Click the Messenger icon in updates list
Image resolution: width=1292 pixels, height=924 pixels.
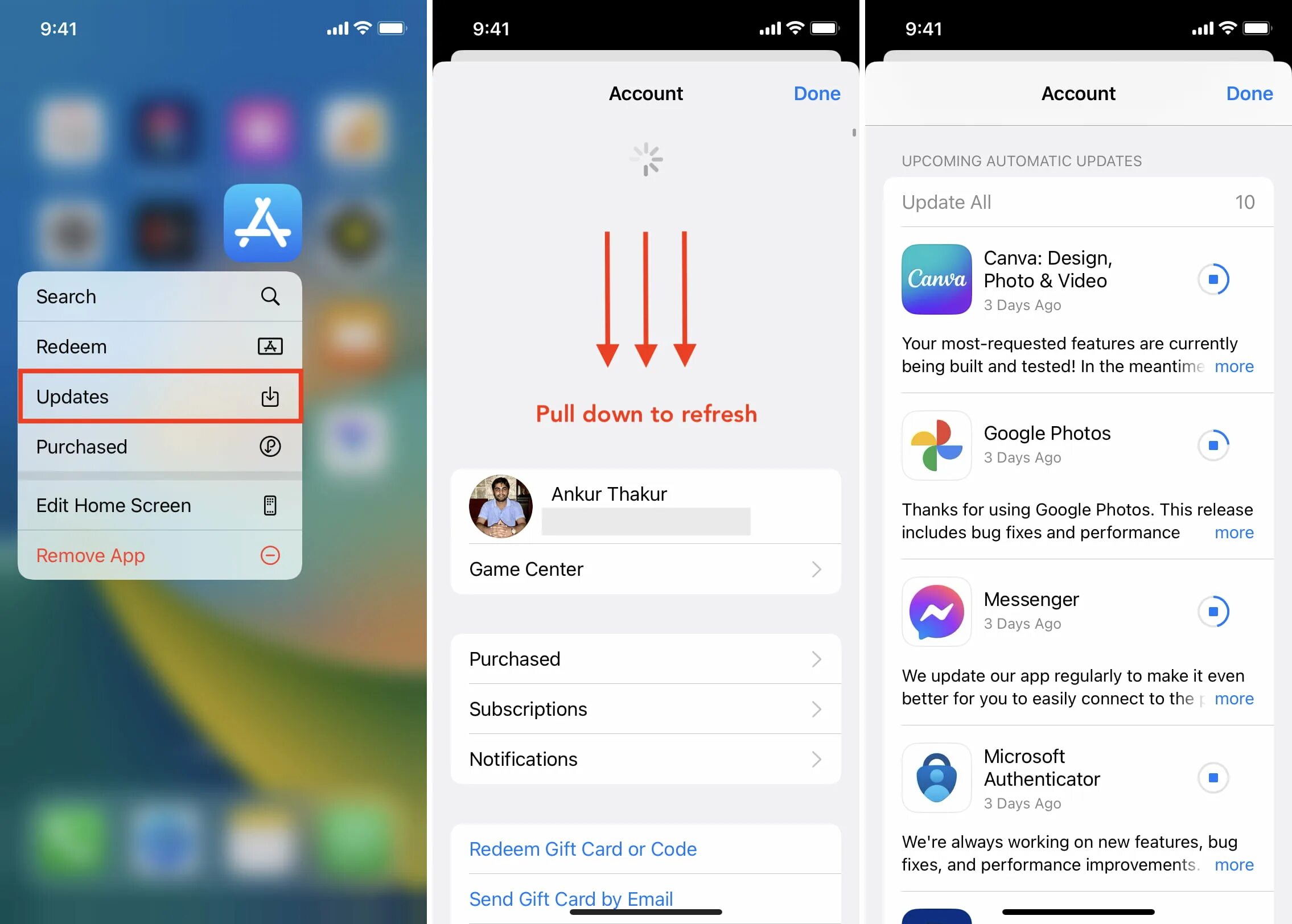tap(935, 610)
